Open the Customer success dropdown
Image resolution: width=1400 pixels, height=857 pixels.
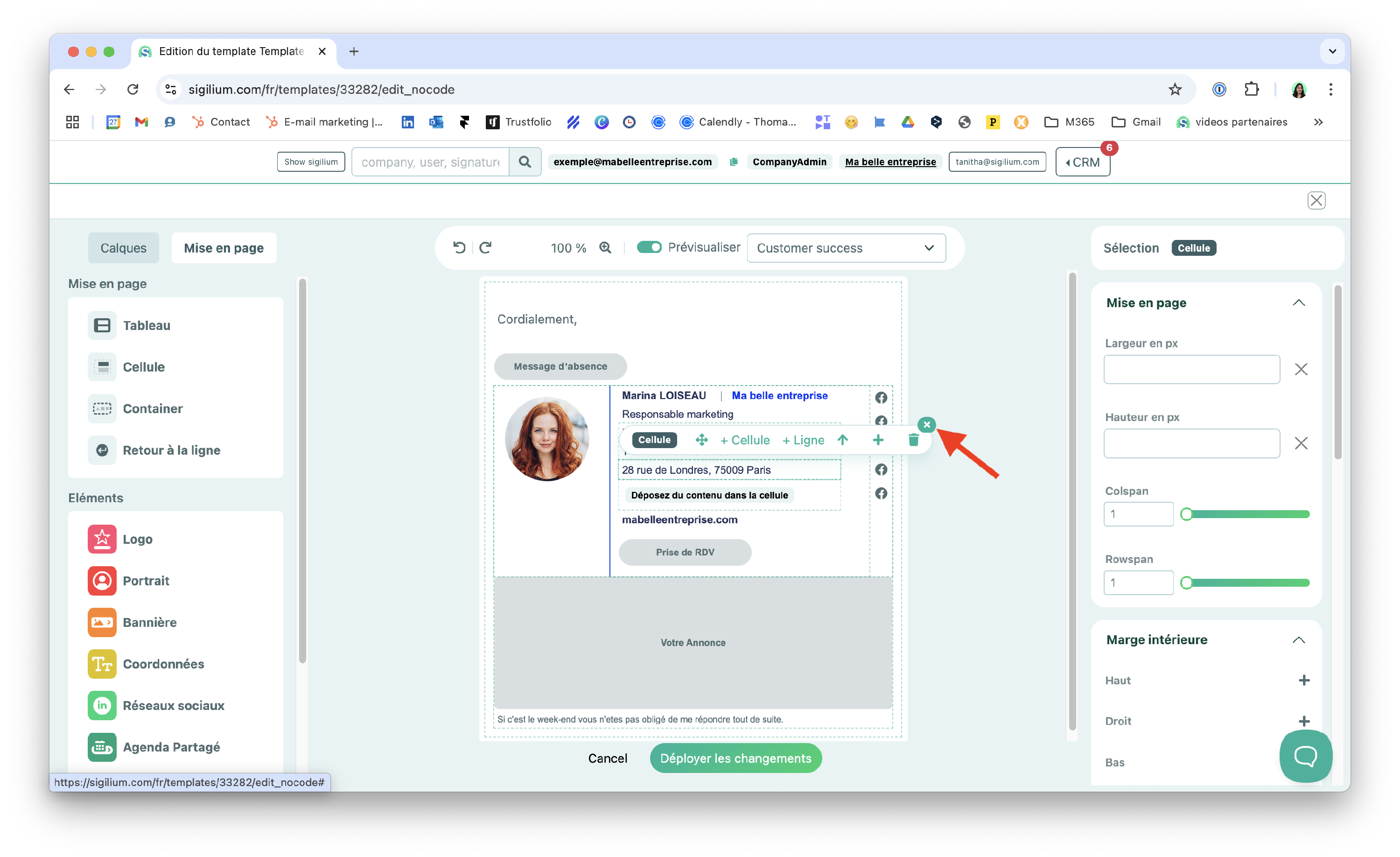(846, 248)
